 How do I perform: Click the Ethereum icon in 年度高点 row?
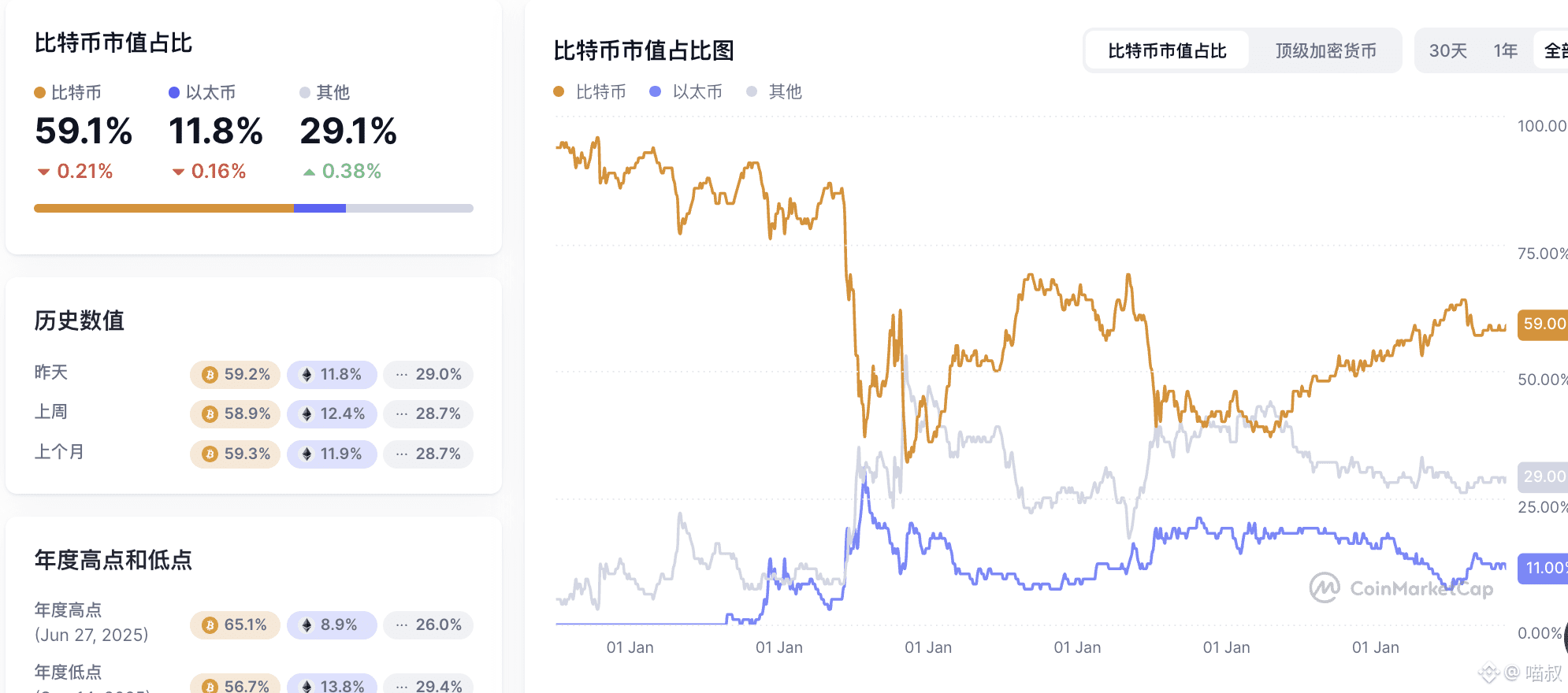307,624
